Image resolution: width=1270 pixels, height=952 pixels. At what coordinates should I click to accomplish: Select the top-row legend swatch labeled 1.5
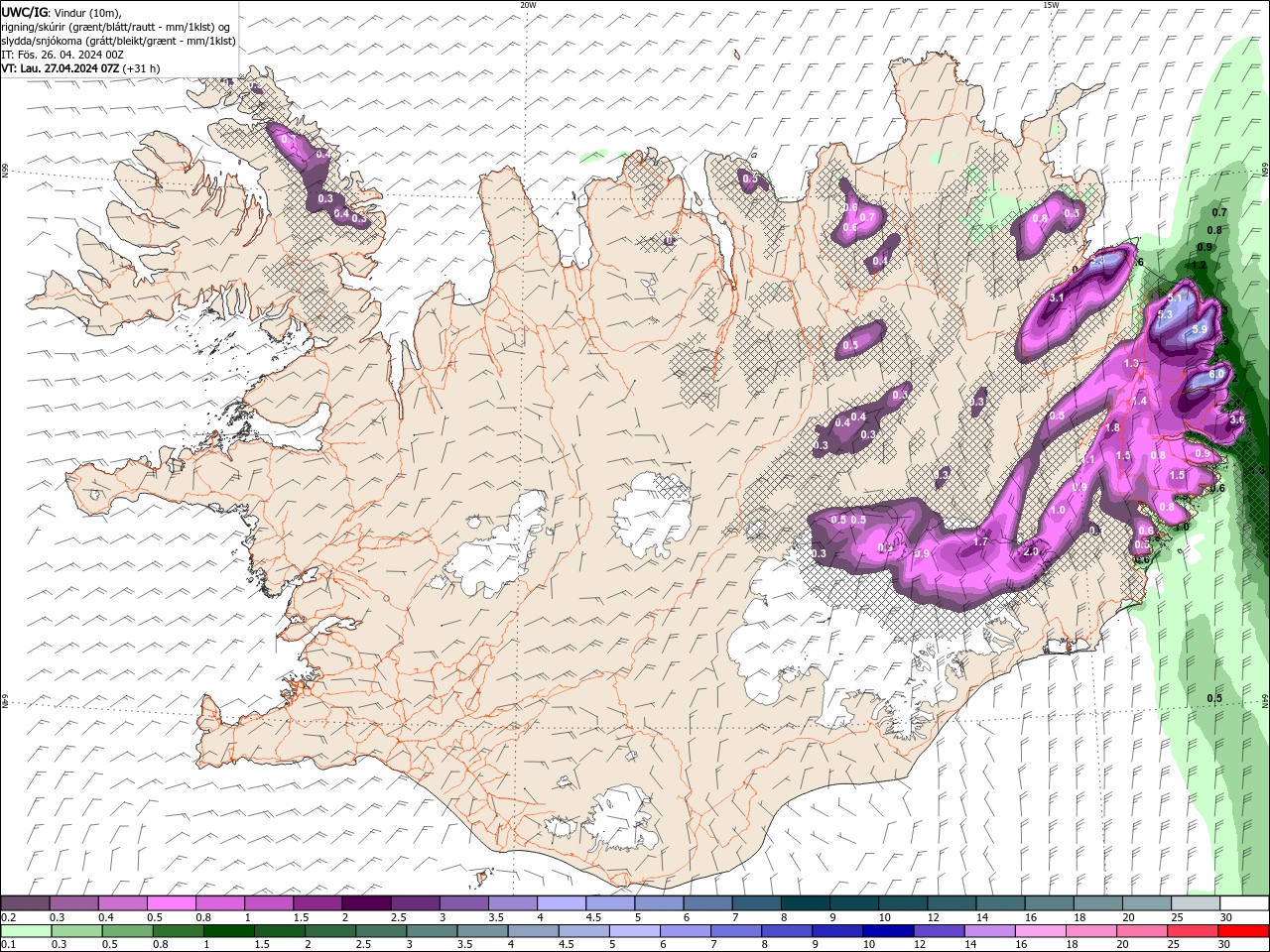pyautogui.click(x=317, y=903)
